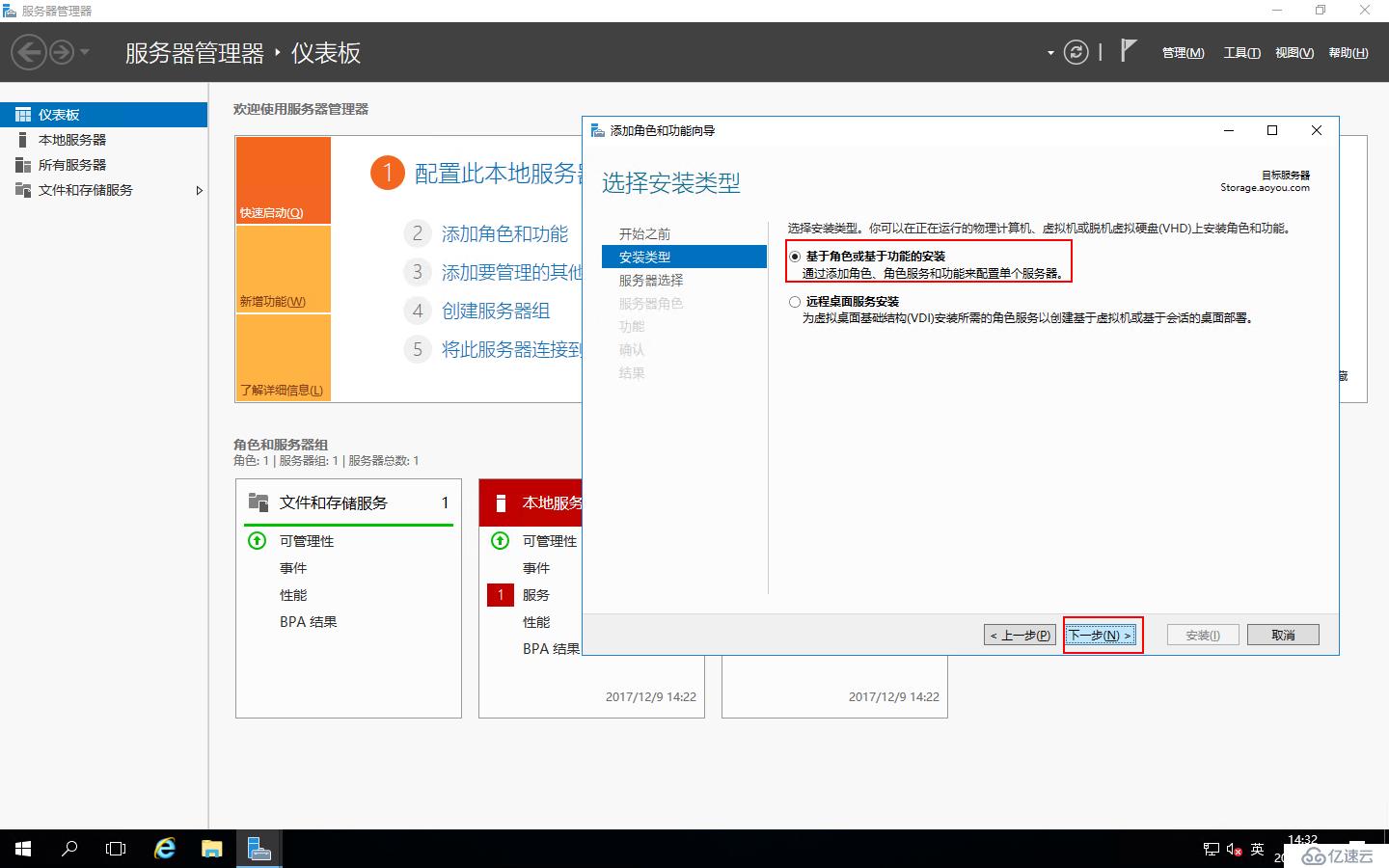Click the 本地服务器 sidebar server icon
Viewport: 1389px width, 868px height.
[23, 140]
